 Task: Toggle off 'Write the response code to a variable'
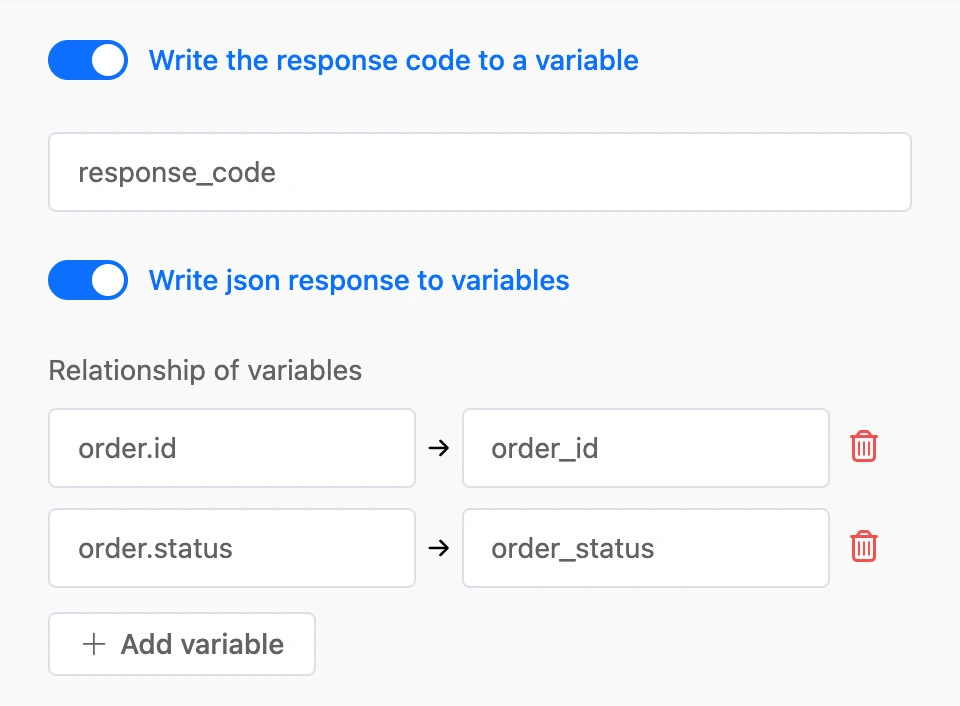click(x=88, y=60)
